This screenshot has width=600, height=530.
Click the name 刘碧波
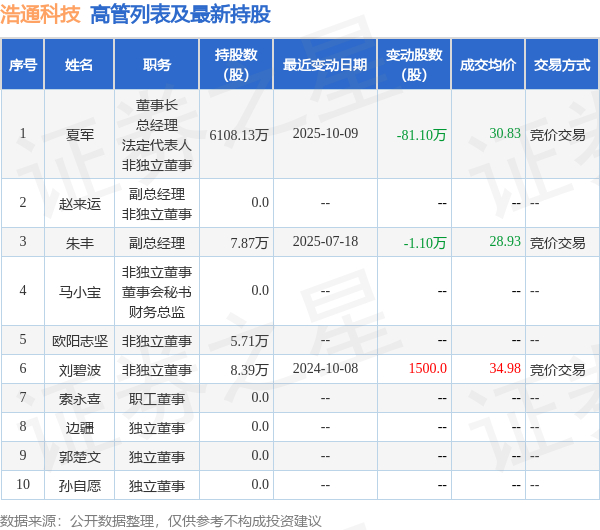[80, 370]
